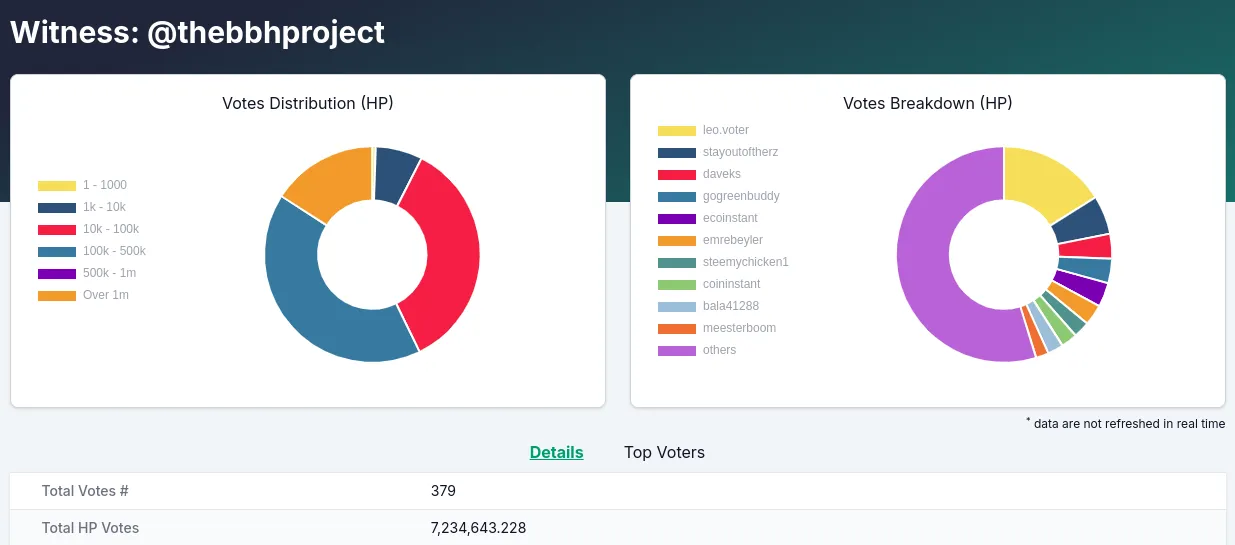Screen dimensions: 1235x545
Task: Click the red slice in Votes Distribution donut
Action: coord(445,255)
